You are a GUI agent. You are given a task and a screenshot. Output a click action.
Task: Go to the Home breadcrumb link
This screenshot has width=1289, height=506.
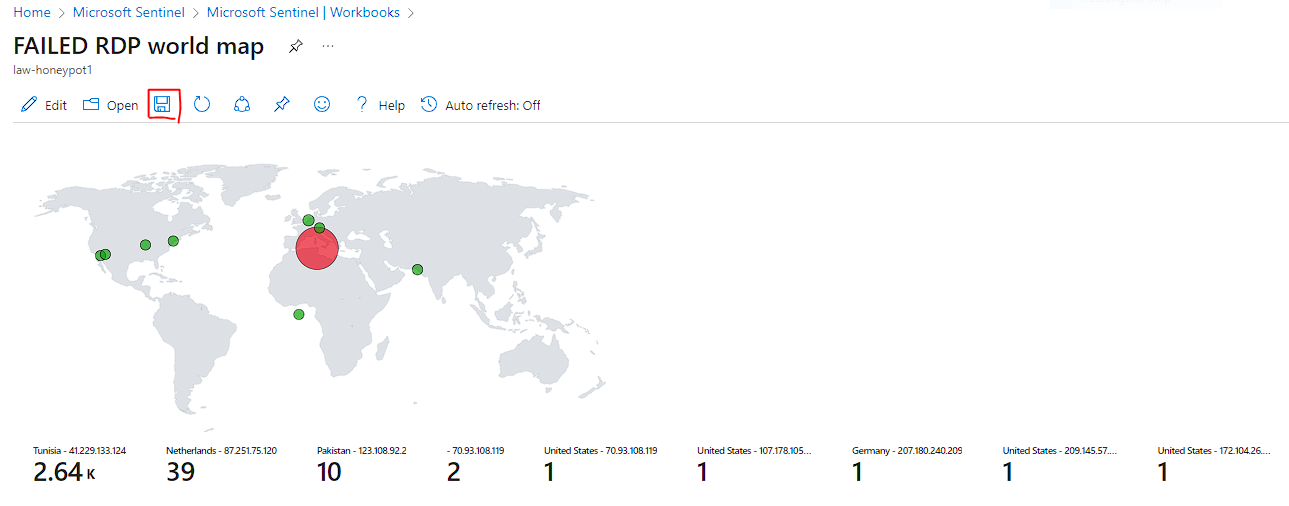pyautogui.click(x=32, y=13)
